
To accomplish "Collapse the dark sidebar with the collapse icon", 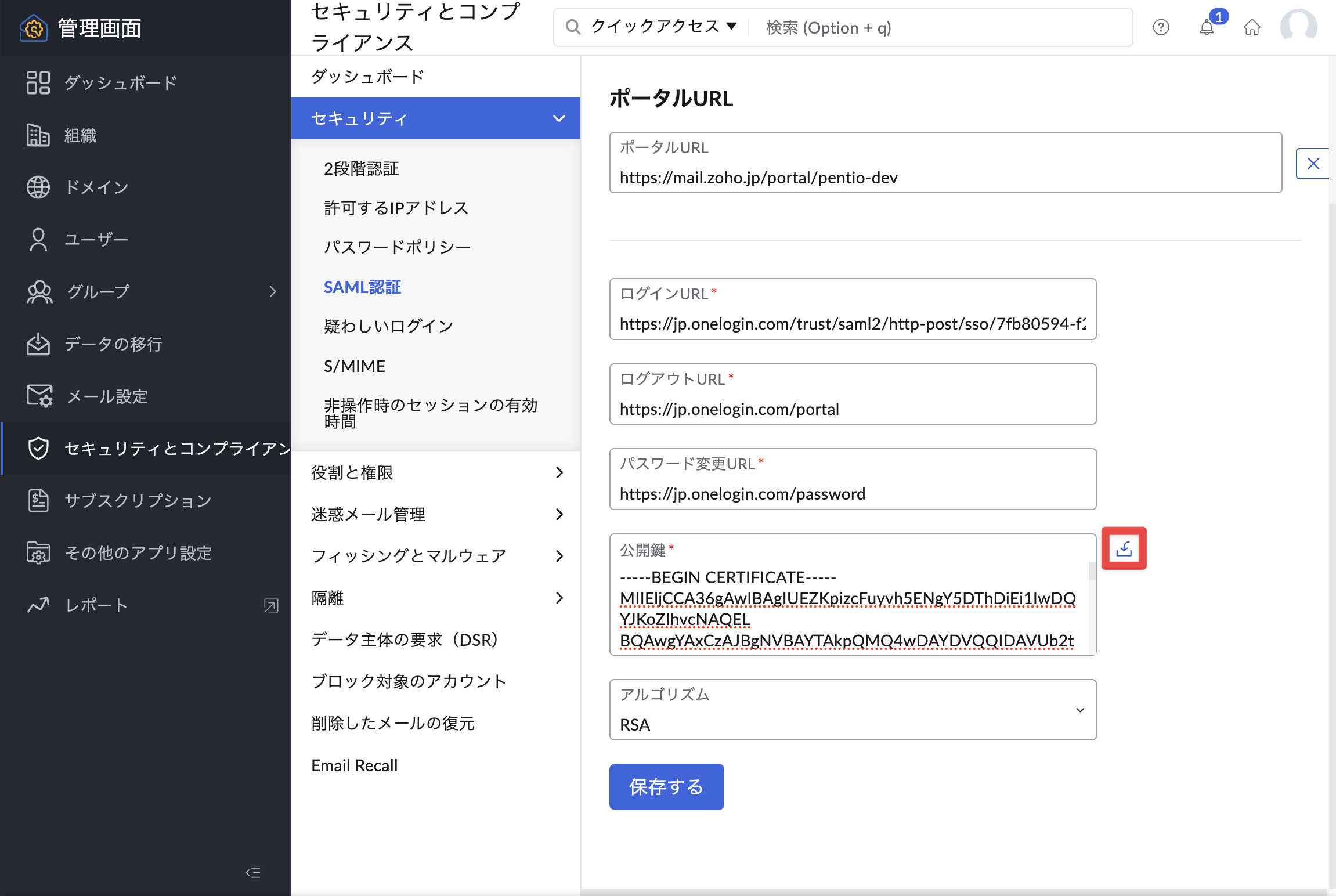I will pos(253,872).
